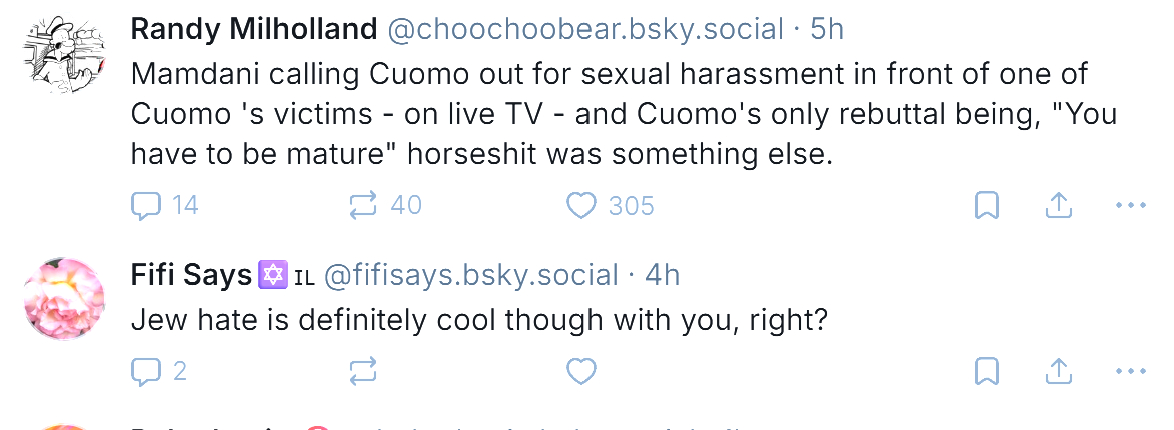Screen dimensions: 1174x430
Task: Repost Fifi Says' comment
Action: tap(362, 372)
